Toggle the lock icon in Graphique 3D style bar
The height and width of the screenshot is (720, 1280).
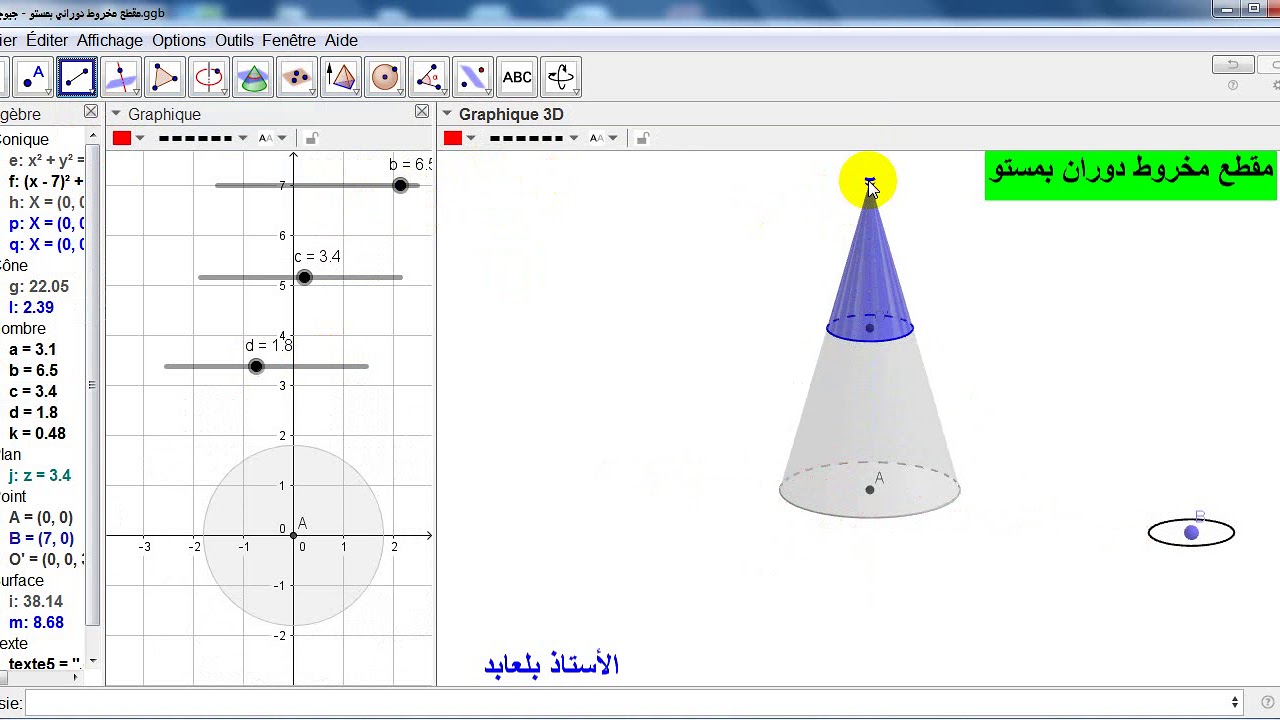click(x=642, y=138)
